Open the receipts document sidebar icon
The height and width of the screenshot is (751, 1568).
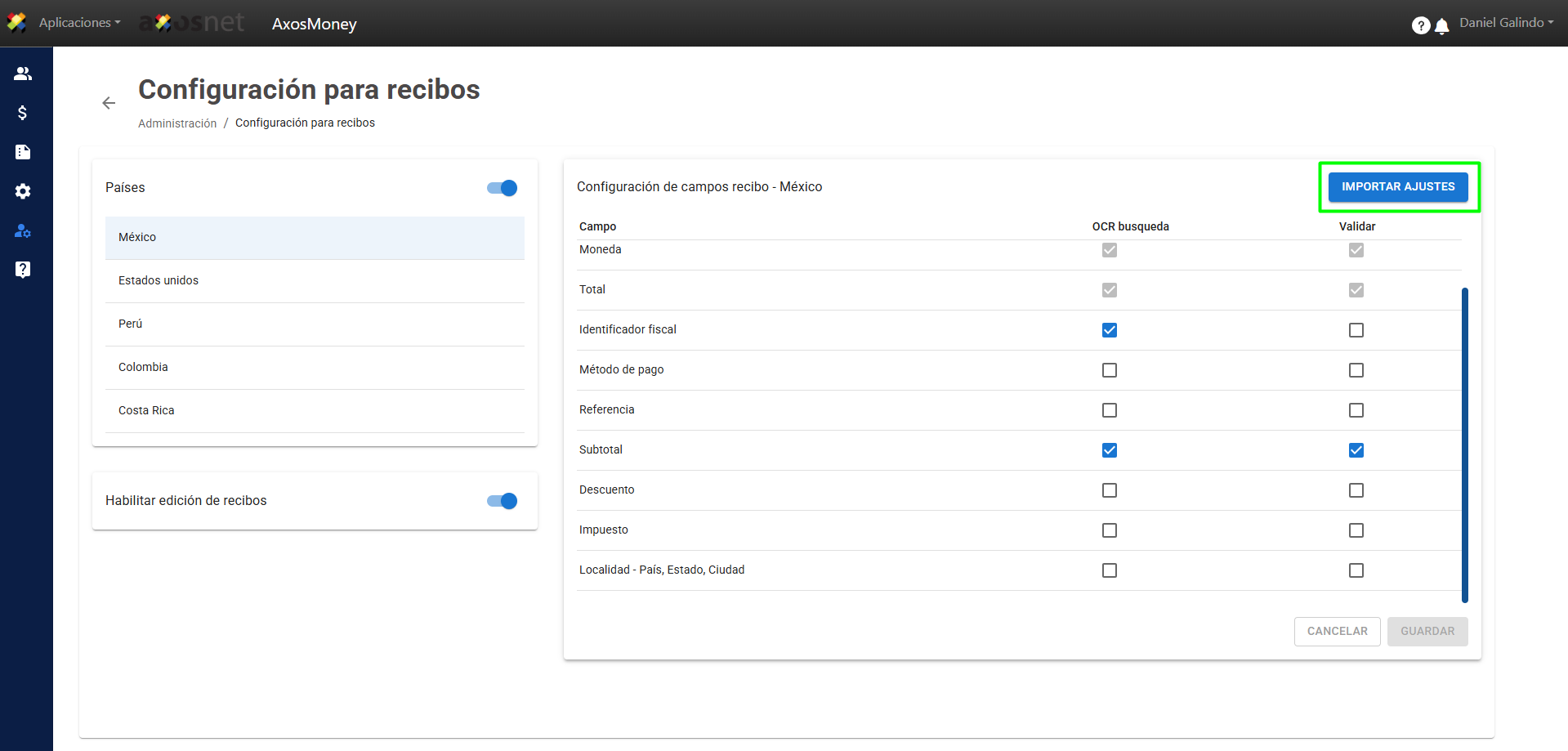click(23, 152)
